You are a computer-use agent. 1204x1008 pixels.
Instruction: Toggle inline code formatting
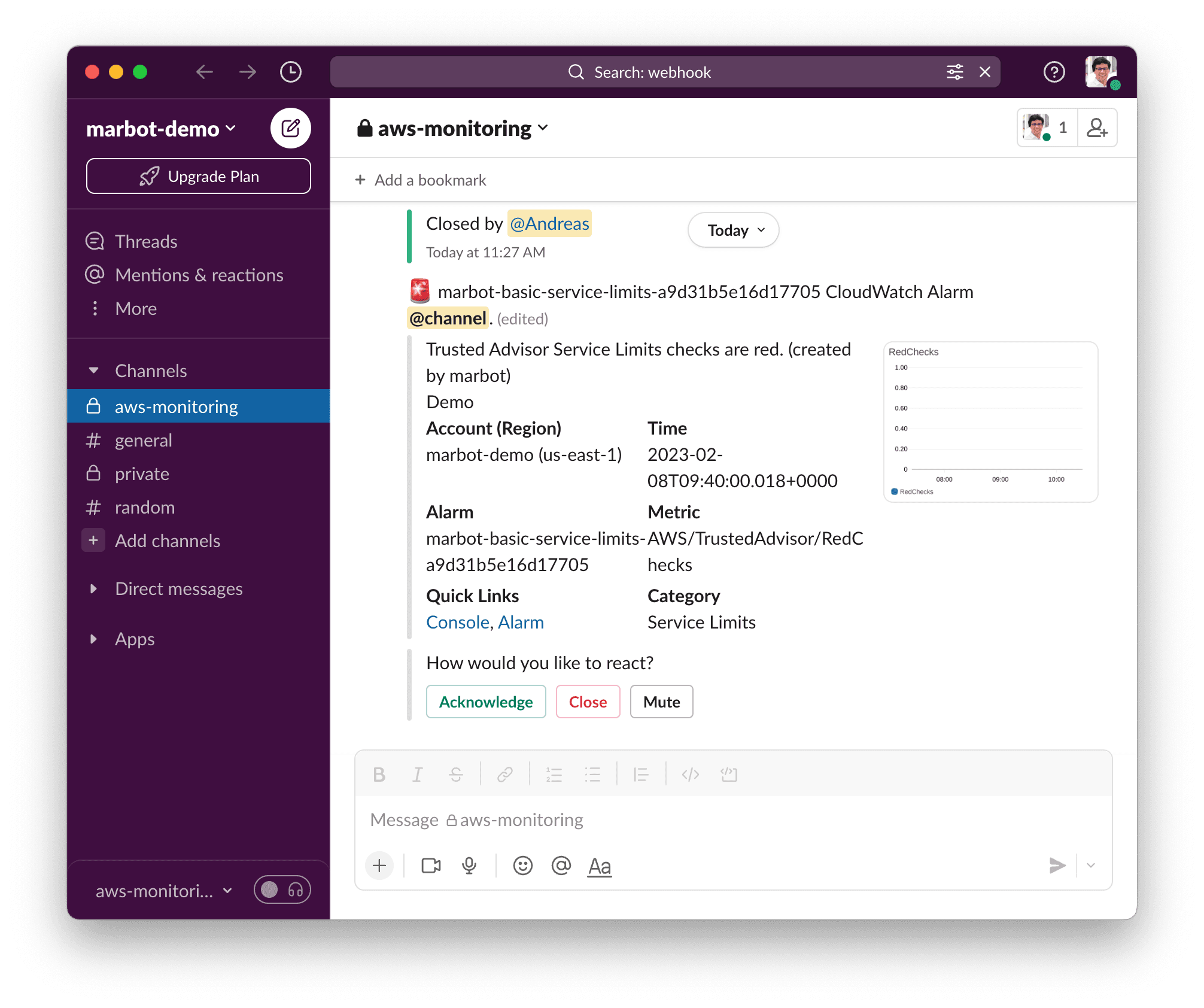[690, 775]
